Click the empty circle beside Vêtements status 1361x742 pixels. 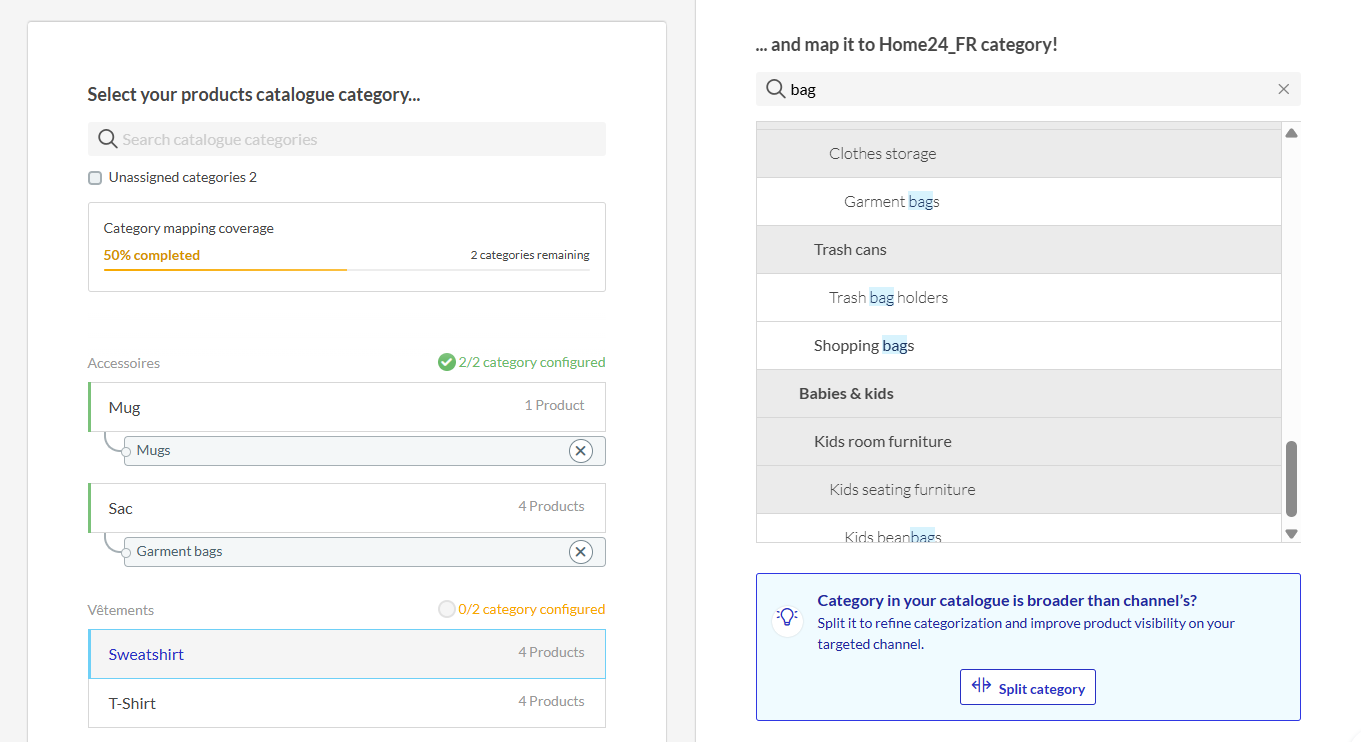446,609
